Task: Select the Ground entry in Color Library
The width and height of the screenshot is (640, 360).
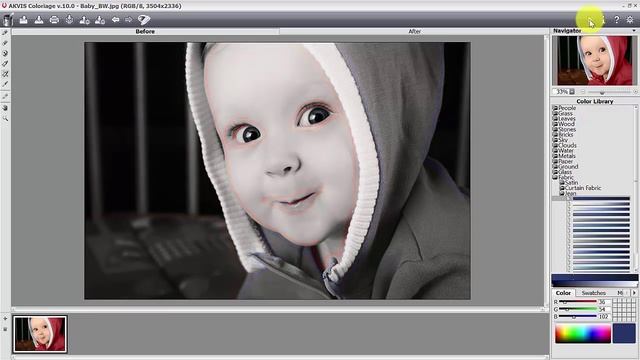Action: (x=568, y=167)
